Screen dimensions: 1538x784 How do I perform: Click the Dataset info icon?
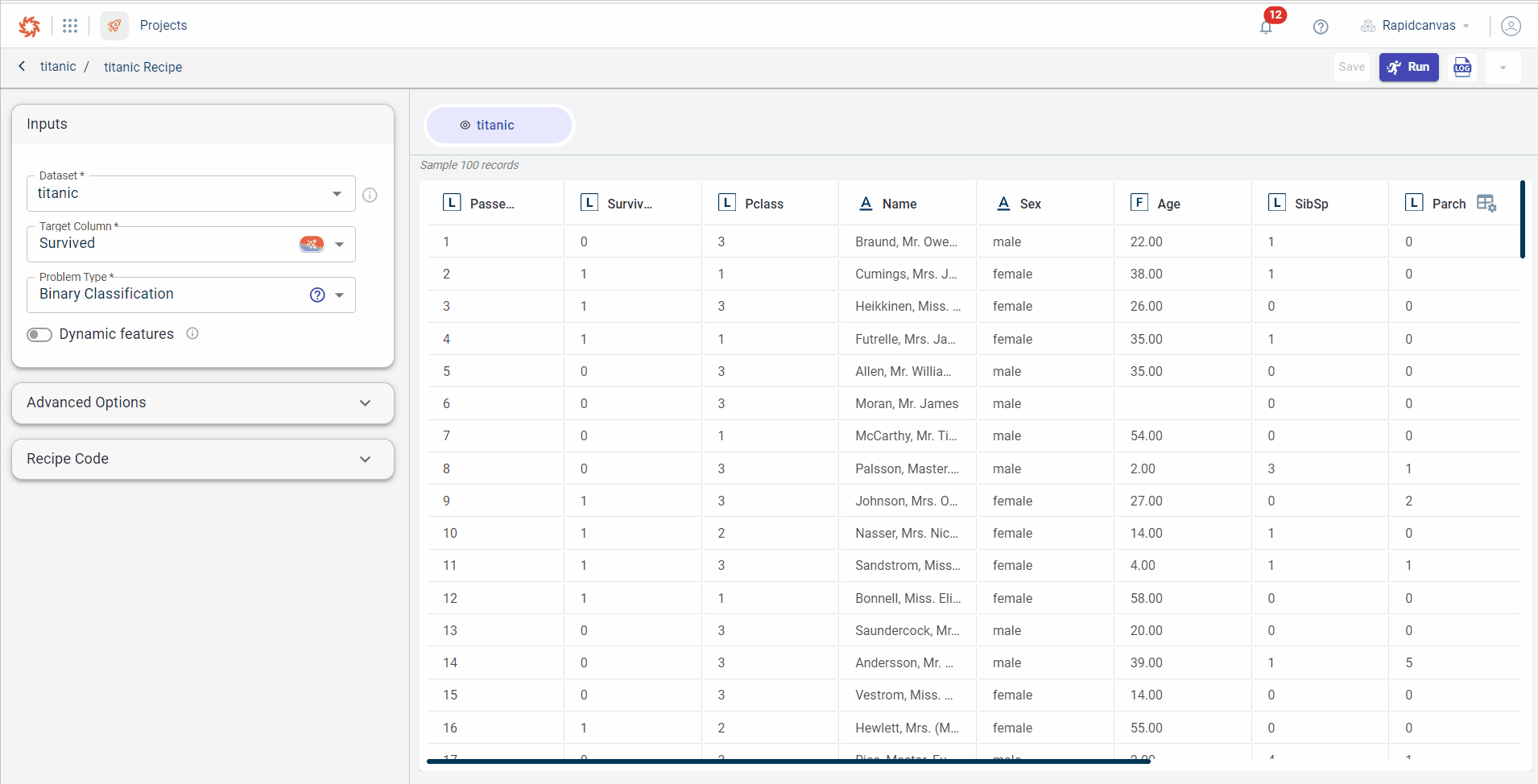pos(370,195)
